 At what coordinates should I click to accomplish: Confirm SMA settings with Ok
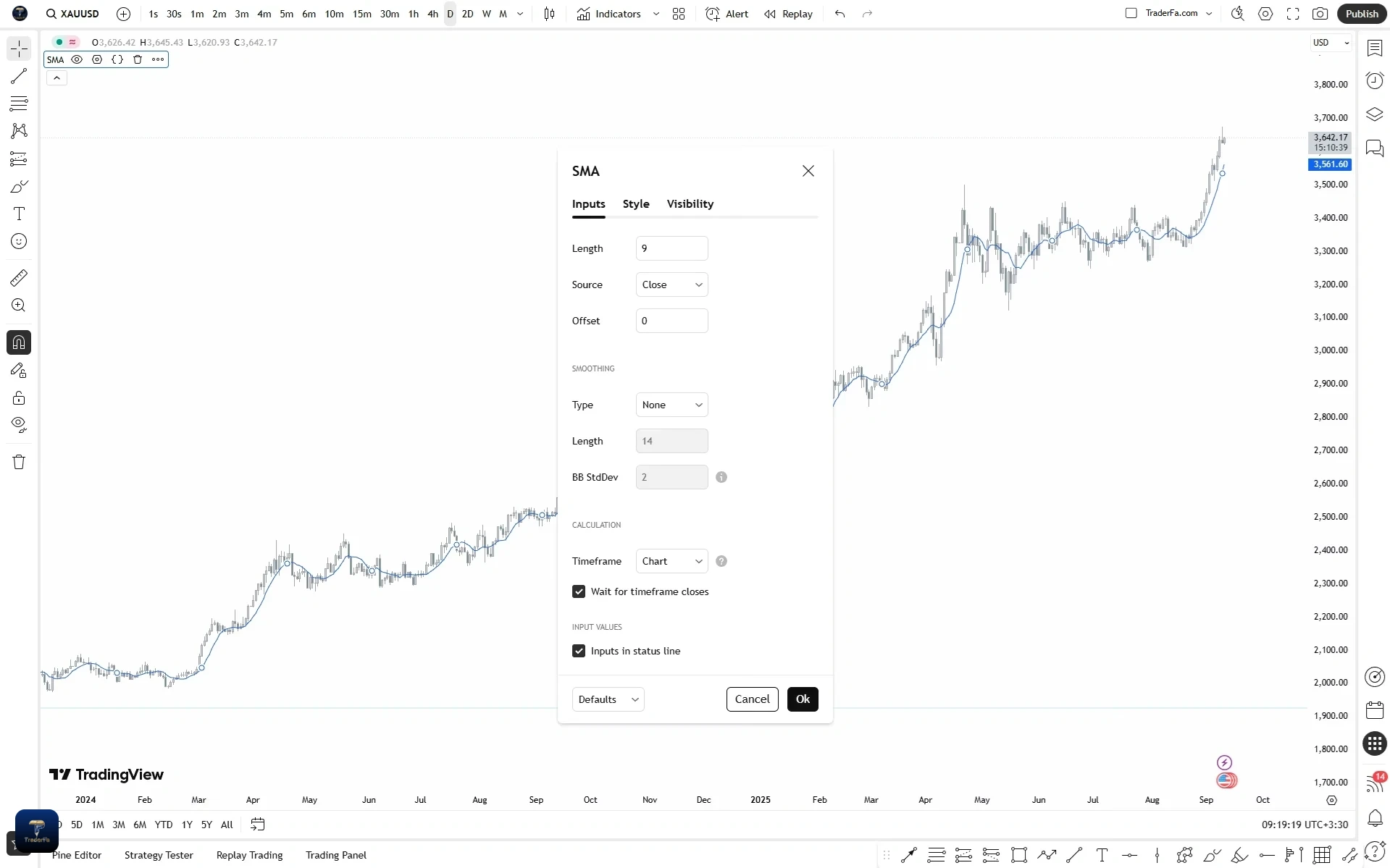click(803, 699)
